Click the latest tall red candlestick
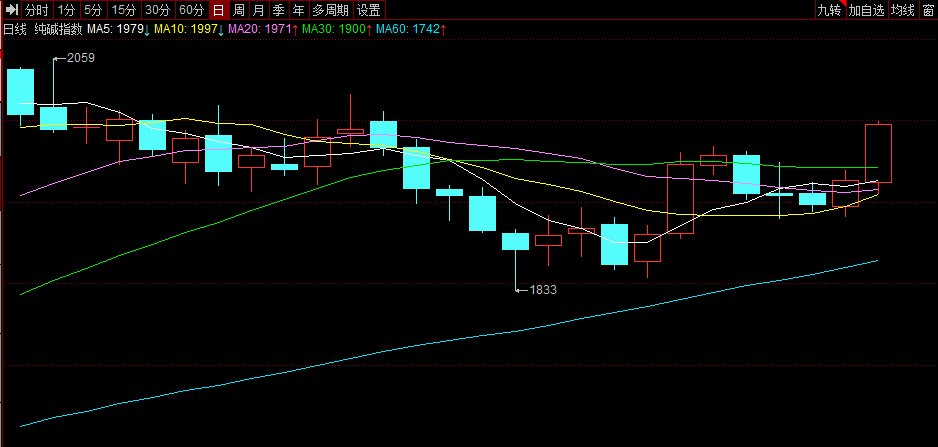 point(878,153)
